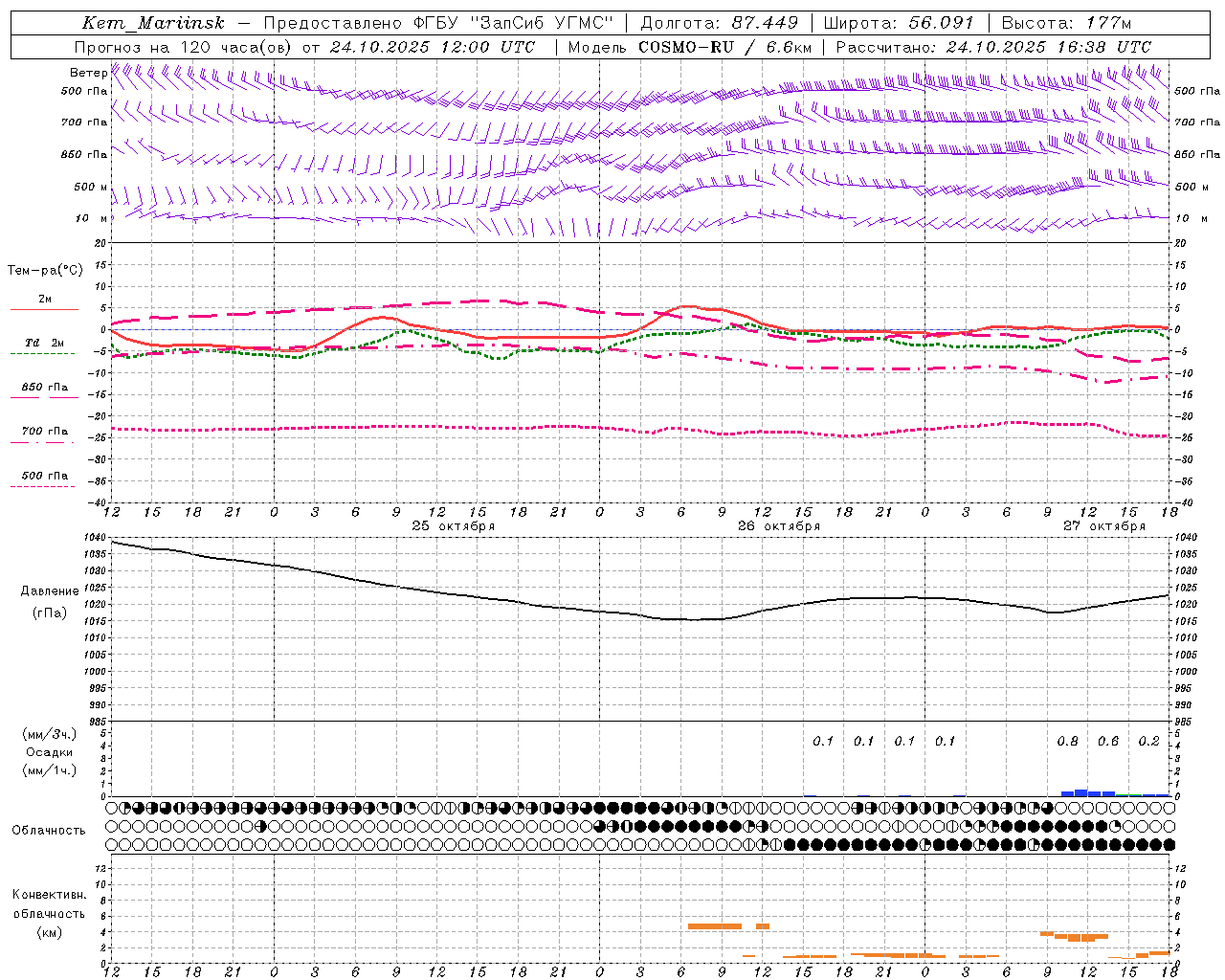The height and width of the screenshot is (980, 1225).
Task: Select the (мм/3ч.) precipitation unit label
Action: 50,734
